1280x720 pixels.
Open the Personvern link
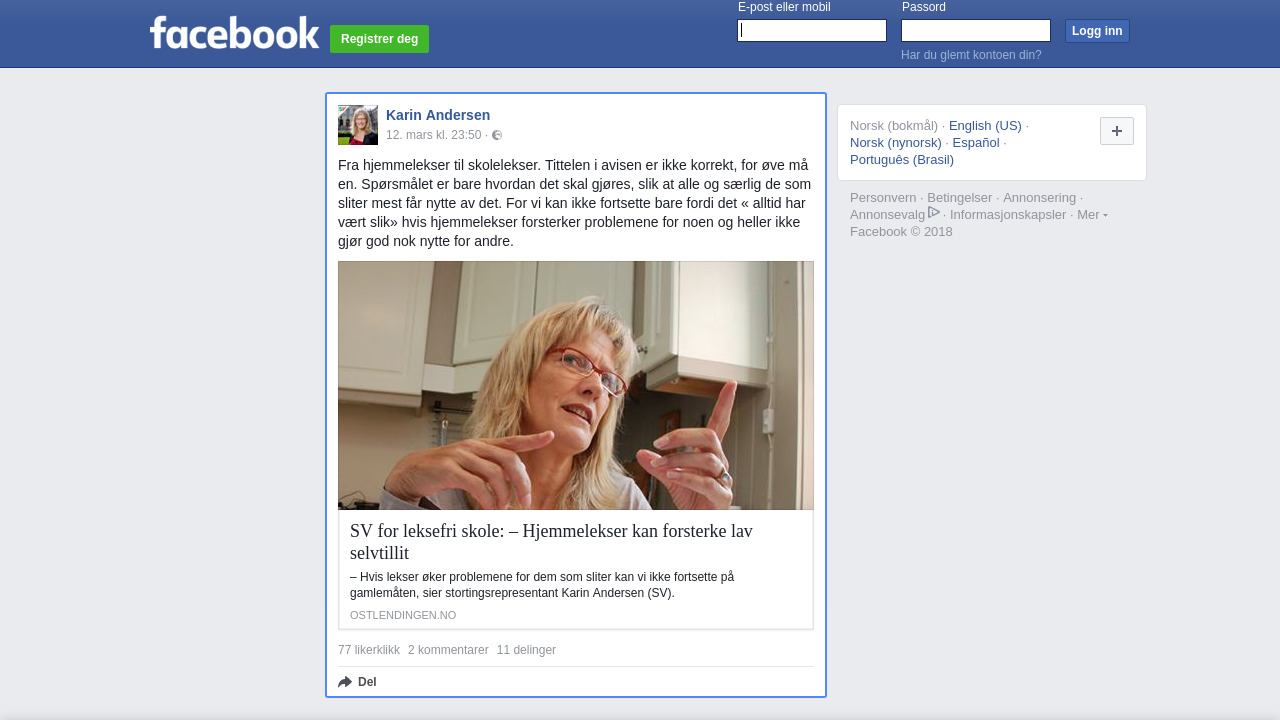(x=883, y=197)
